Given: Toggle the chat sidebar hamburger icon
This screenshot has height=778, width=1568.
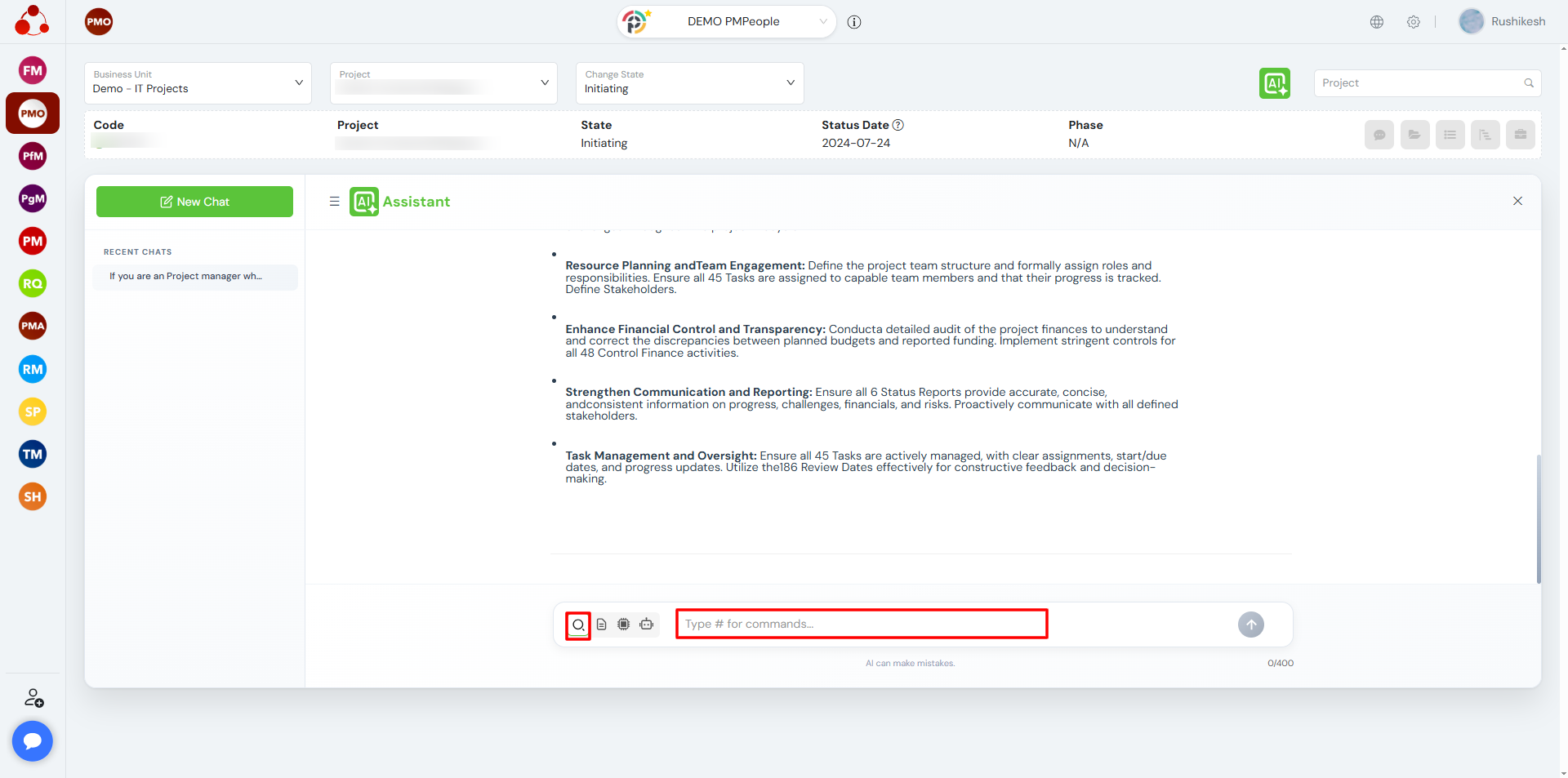Looking at the screenshot, I should [334, 202].
